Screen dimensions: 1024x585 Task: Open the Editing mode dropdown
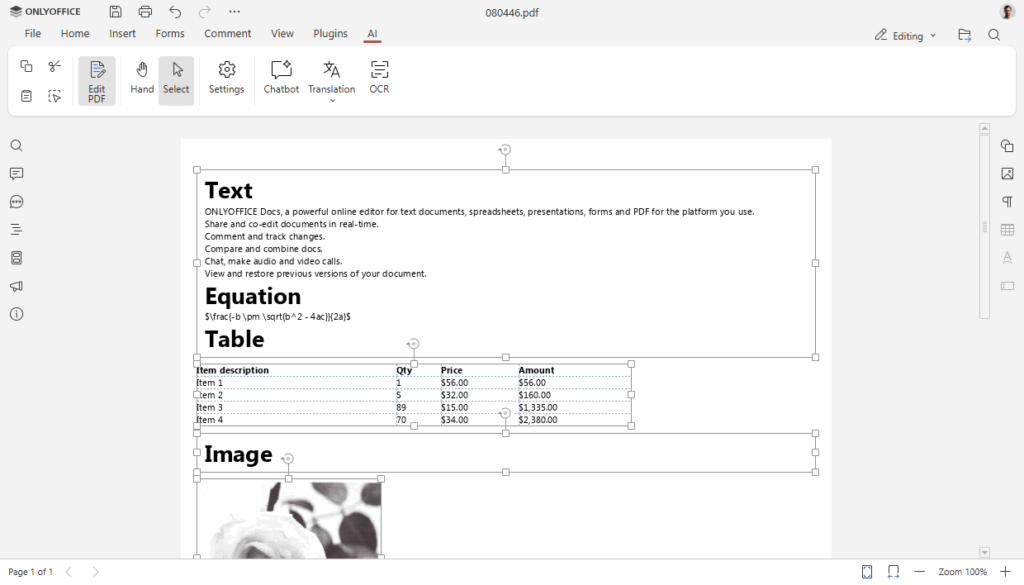(904, 34)
